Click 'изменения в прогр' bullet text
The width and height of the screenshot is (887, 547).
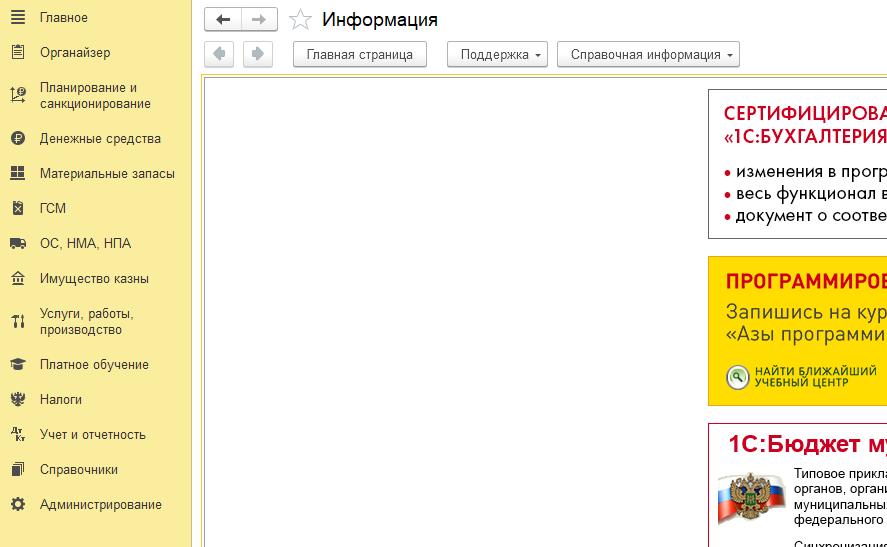(x=811, y=171)
